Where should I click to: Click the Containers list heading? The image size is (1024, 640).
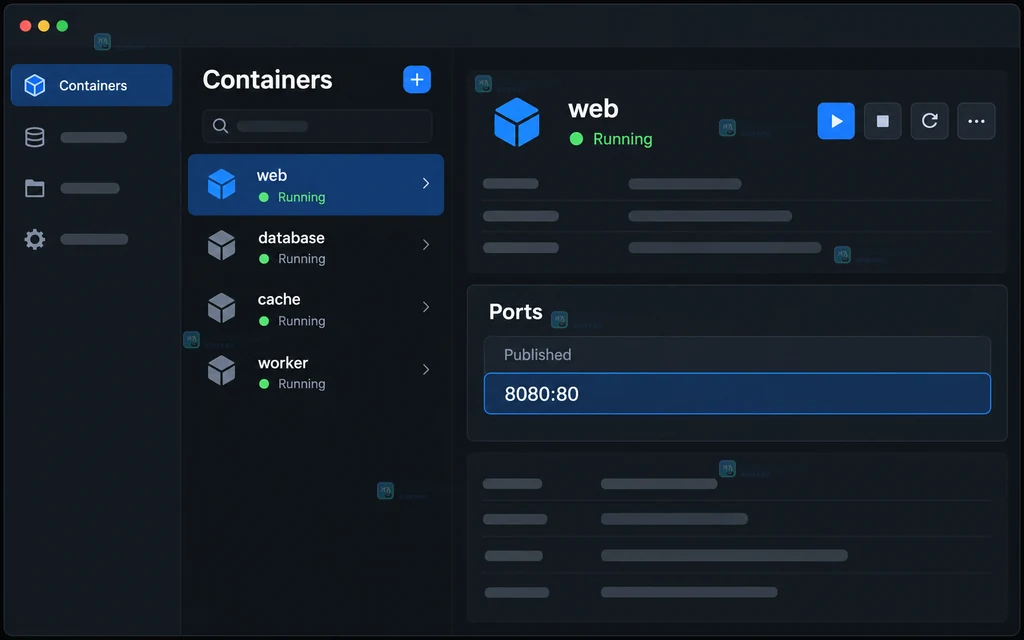[x=267, y=80]
